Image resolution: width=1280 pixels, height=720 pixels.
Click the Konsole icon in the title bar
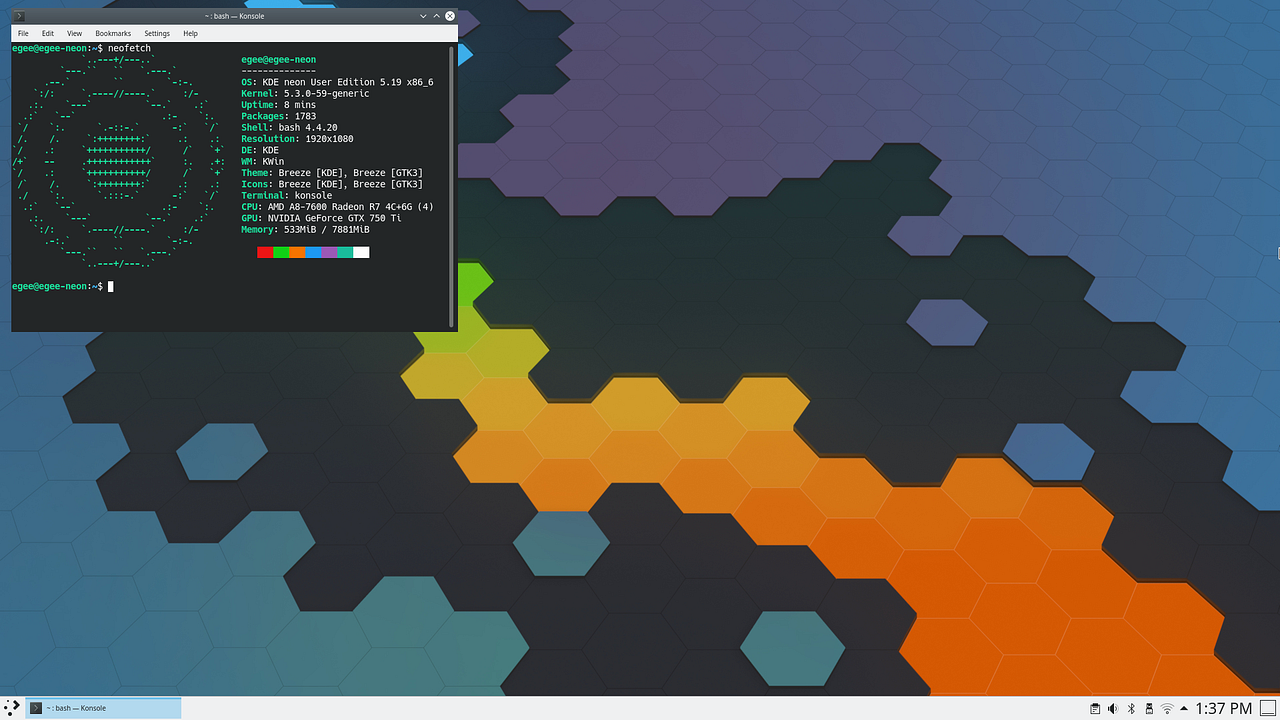point(17,15)
